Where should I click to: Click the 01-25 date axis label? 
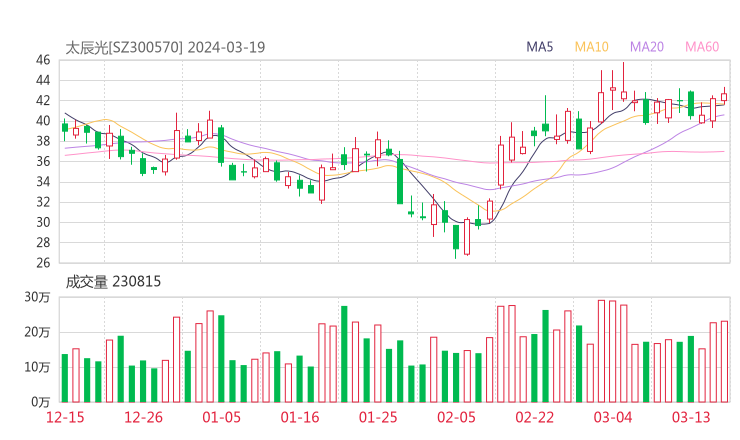[x=378, y=417]
